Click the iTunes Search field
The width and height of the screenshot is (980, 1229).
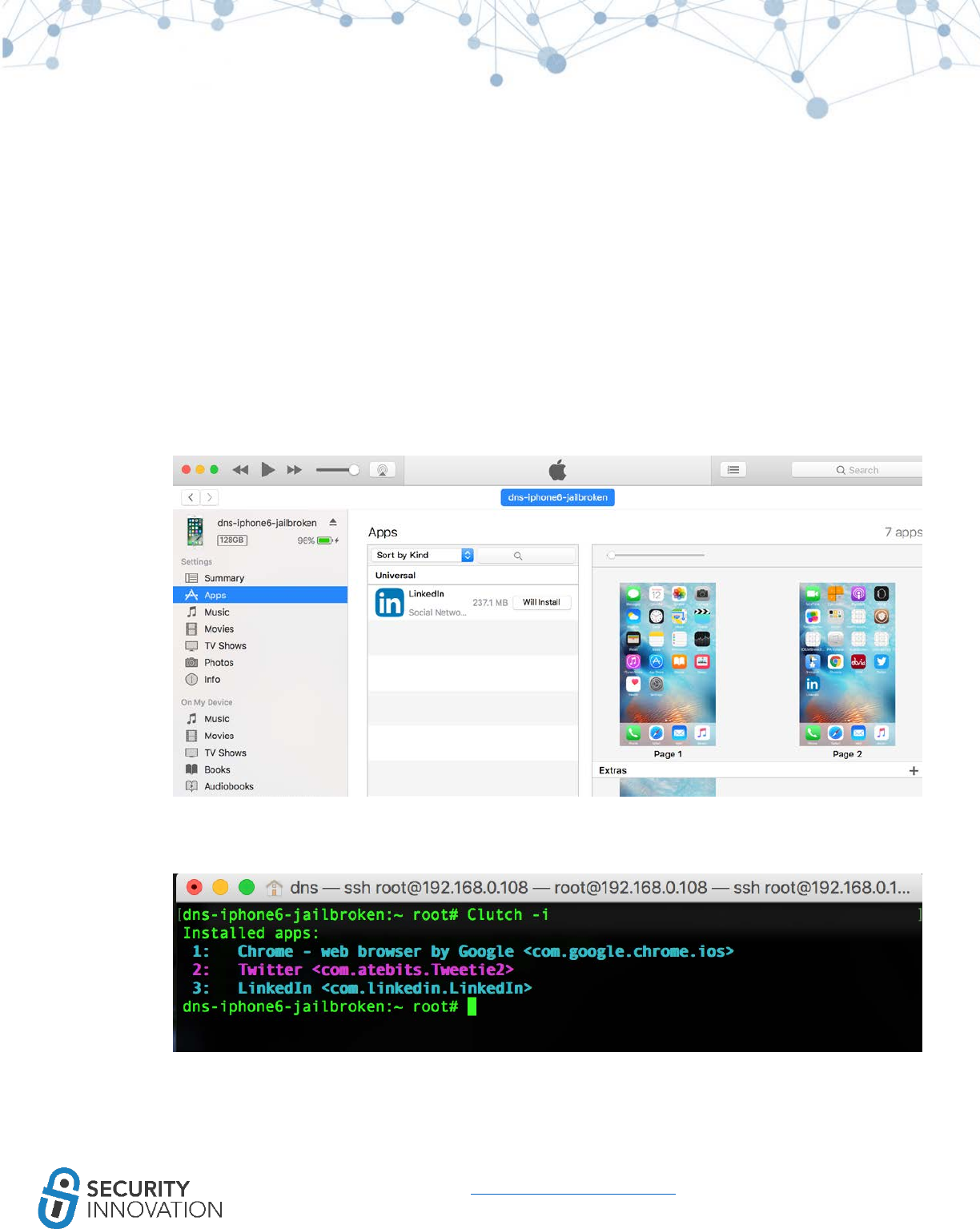click(x=857, y=470)
